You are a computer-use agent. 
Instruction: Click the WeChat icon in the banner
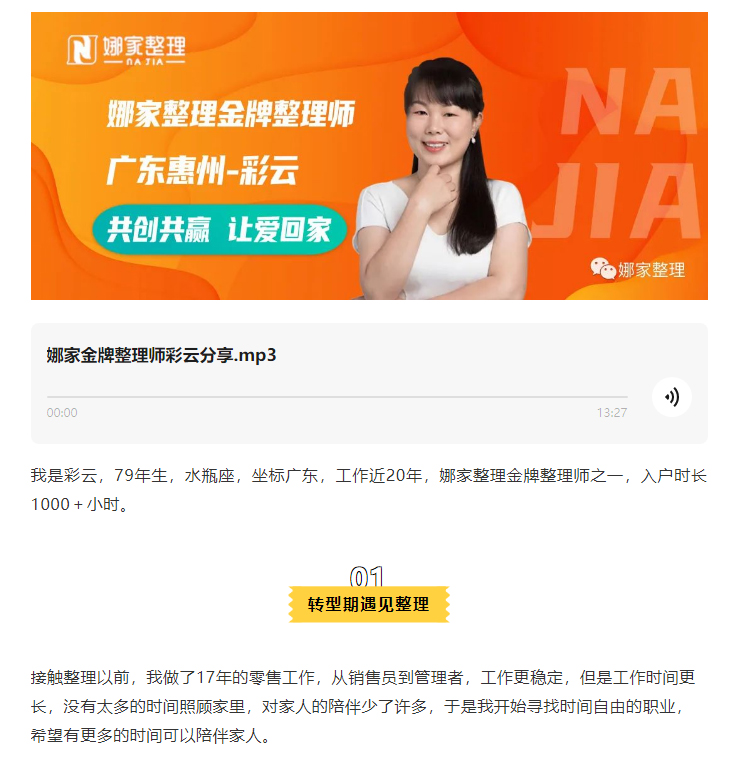tap(603, 268)
